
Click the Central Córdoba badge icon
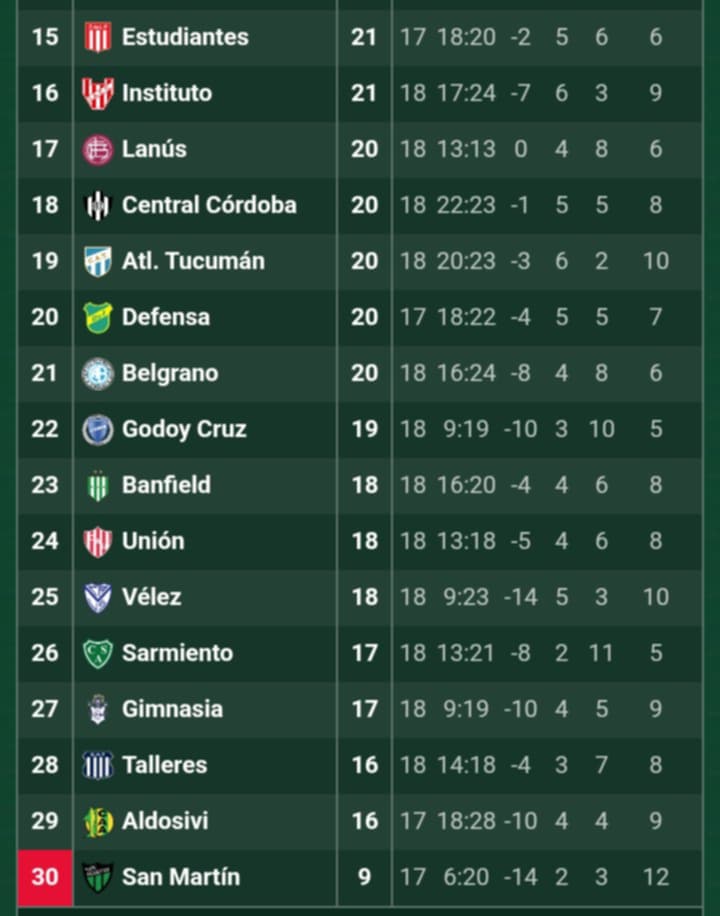coord(97,205)
